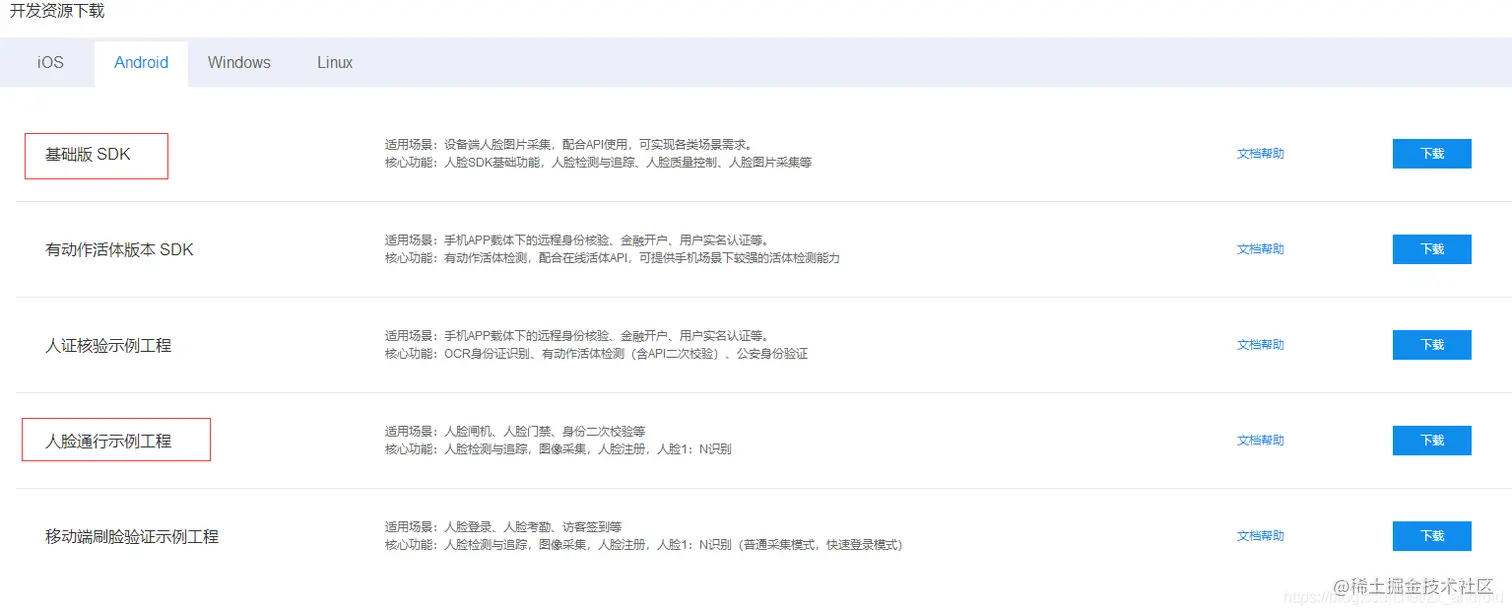Download the 人脸通行示例工程 package

click(x=1431, y=440)
